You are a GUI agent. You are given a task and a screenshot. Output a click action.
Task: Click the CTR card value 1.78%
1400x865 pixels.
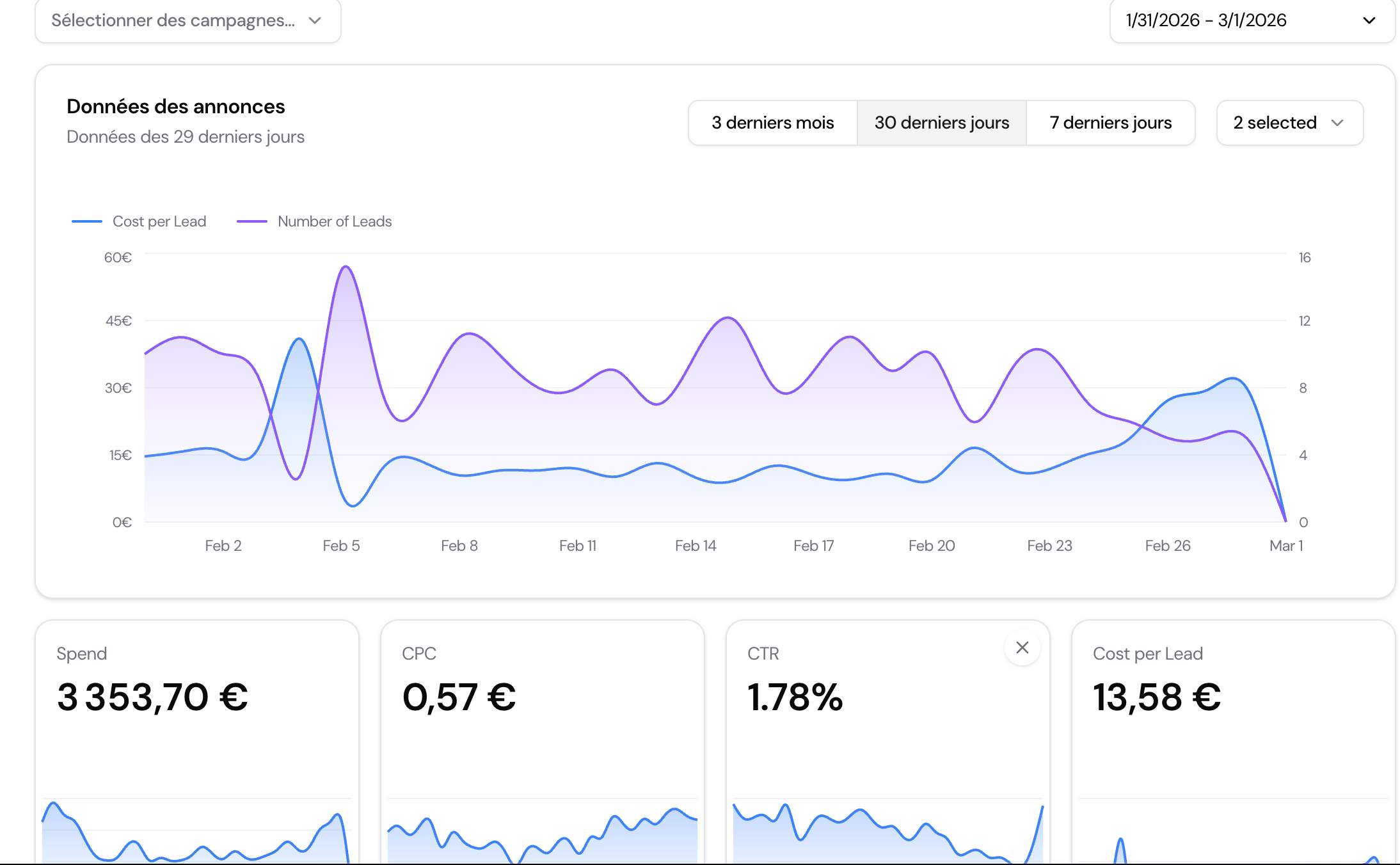(x=795, y=697)
